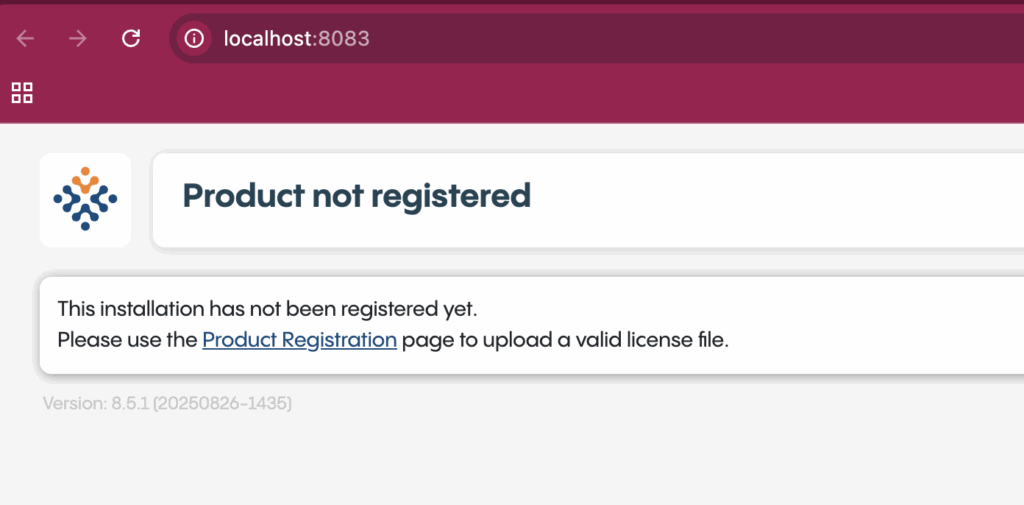Viewport: 1024px width, 505px height.
Task: Focus the address bar showing localhost:8083
Action: pyautogui.click(x=600, y=39)
